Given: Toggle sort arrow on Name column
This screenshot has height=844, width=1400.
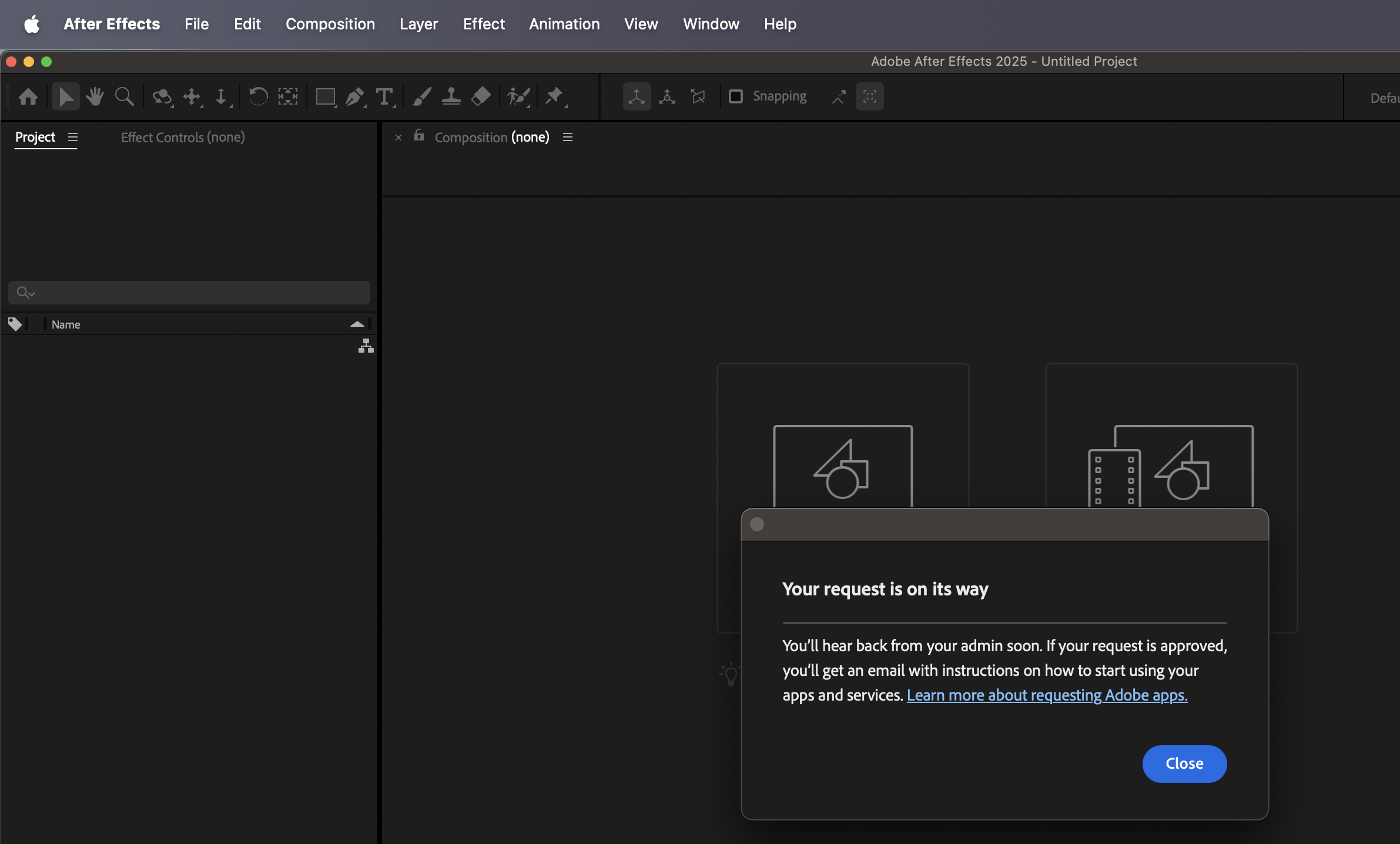Looking at the screenshot, I should 357,324.
